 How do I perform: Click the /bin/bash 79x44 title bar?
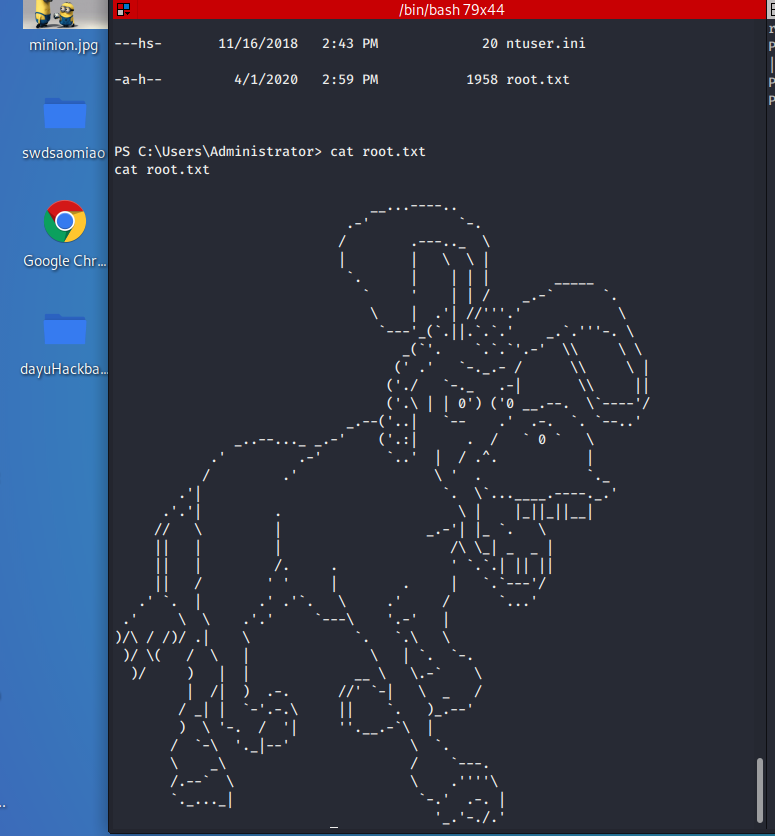(x=451, y=10)
